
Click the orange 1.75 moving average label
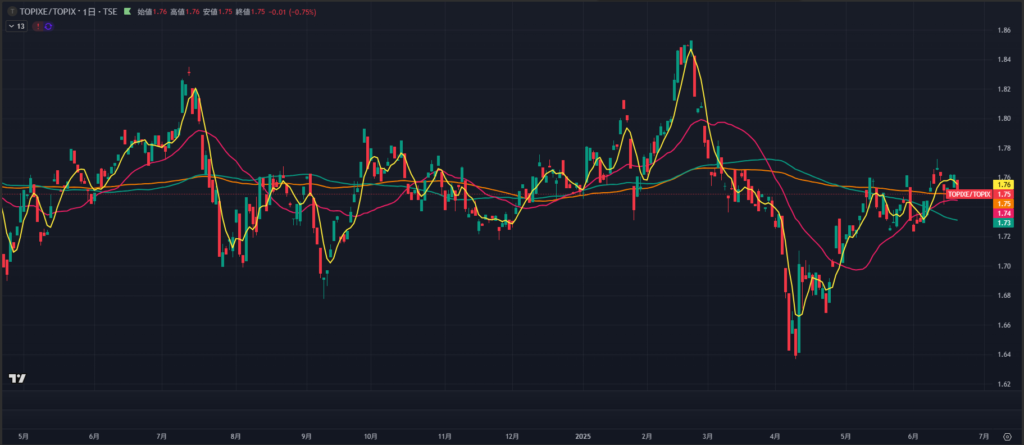point(1002,204)
